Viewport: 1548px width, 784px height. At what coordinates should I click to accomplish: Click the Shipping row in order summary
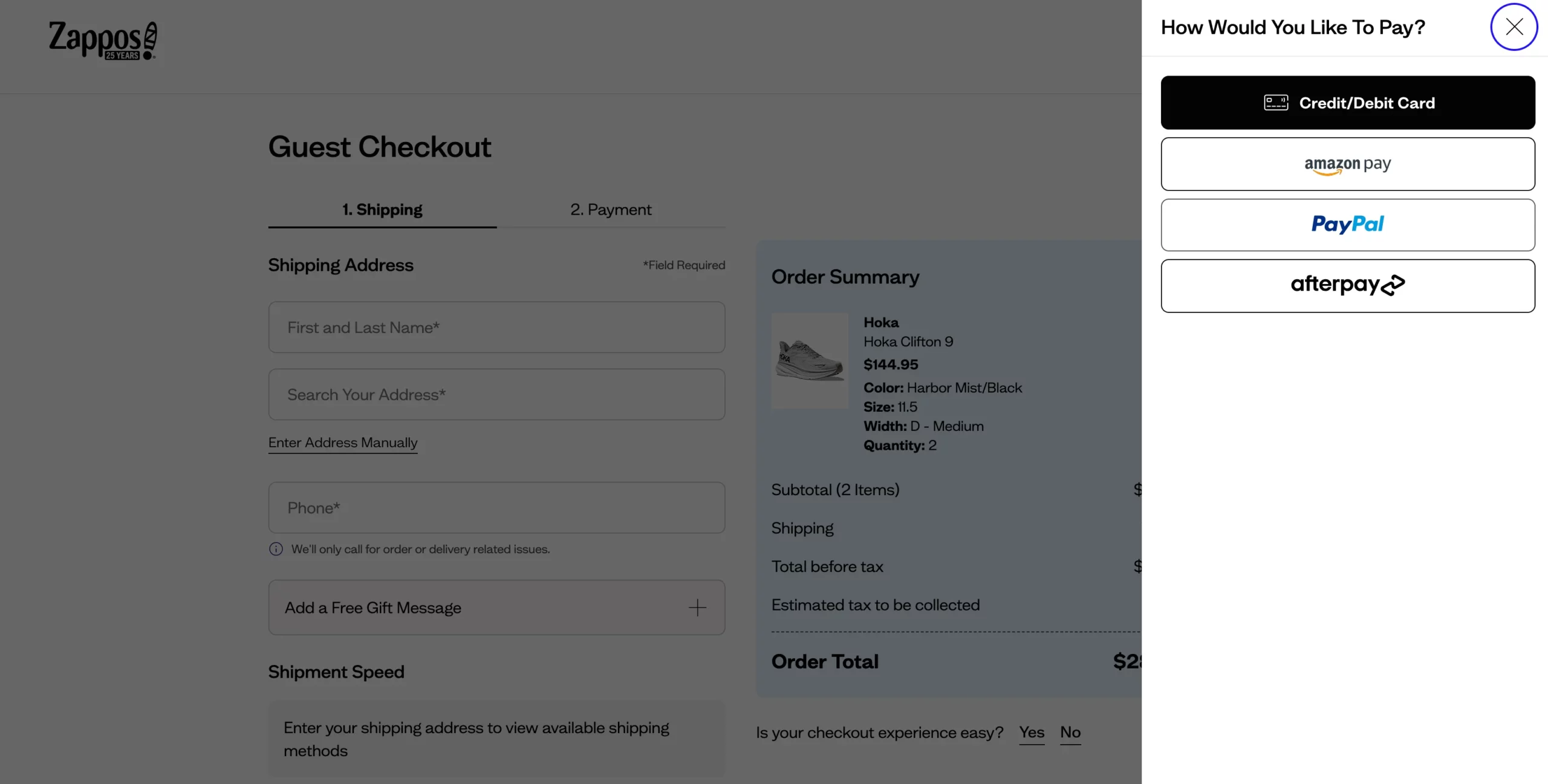(x=802, y=528)
